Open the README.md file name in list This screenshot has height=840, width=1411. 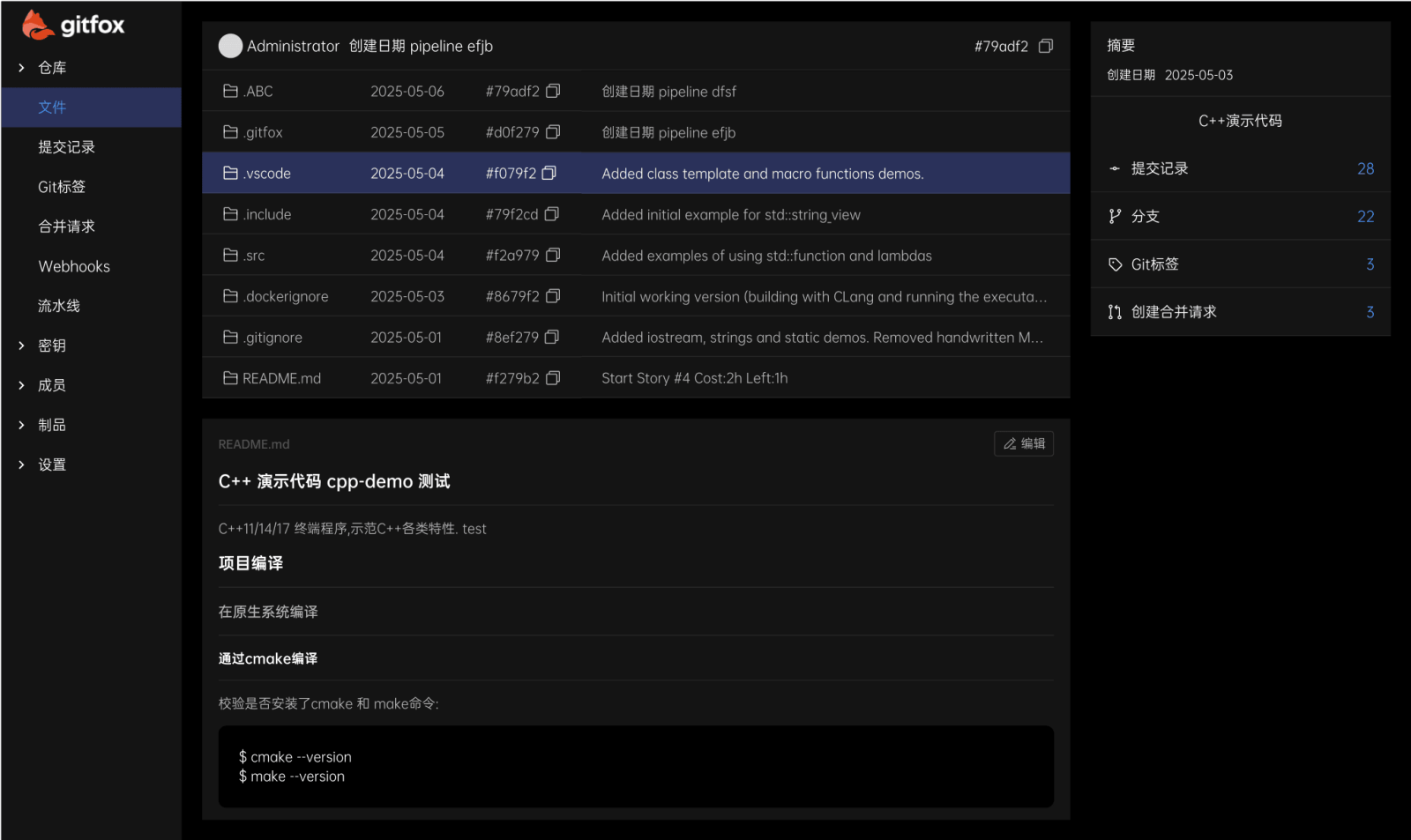point(282,378)
